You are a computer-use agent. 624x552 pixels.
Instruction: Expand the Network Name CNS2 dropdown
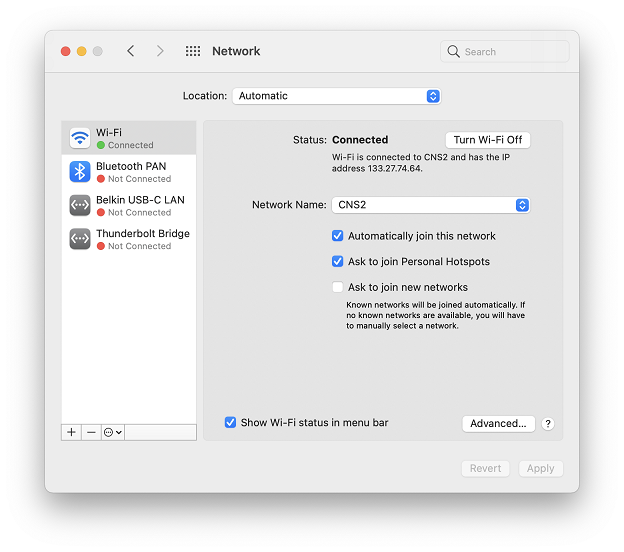tap(431, 205)
